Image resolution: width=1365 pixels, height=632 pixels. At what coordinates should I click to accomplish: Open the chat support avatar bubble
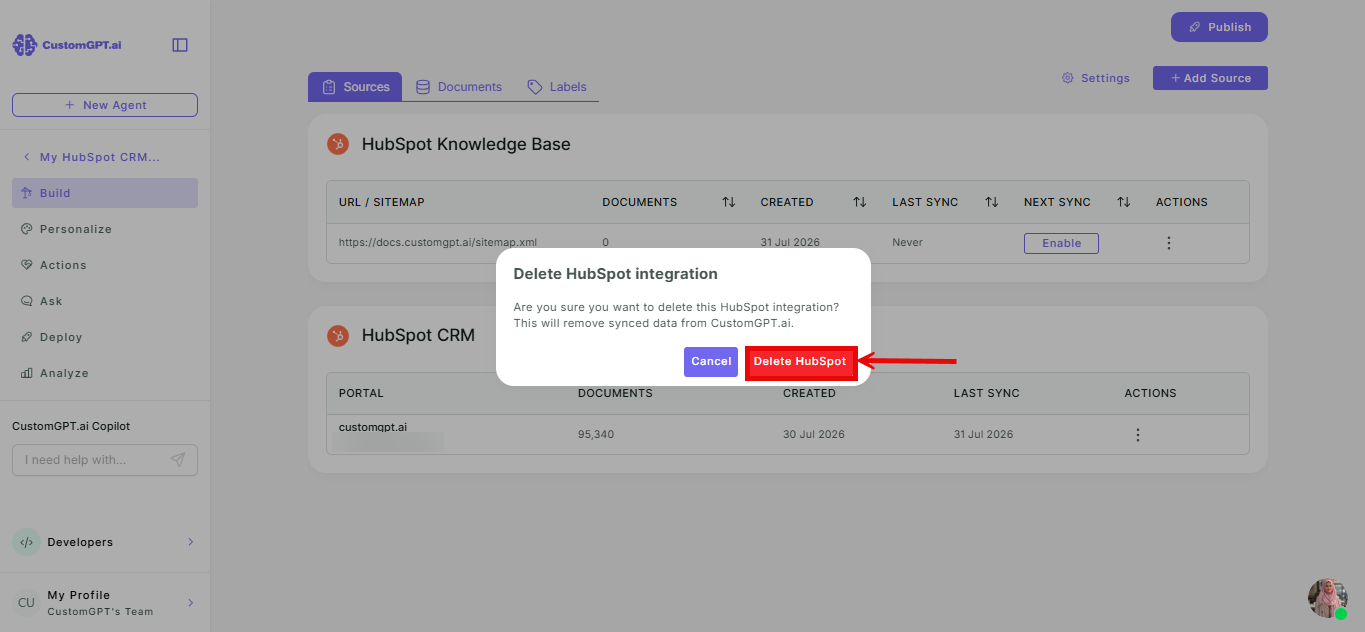(x=1327, y=598)
